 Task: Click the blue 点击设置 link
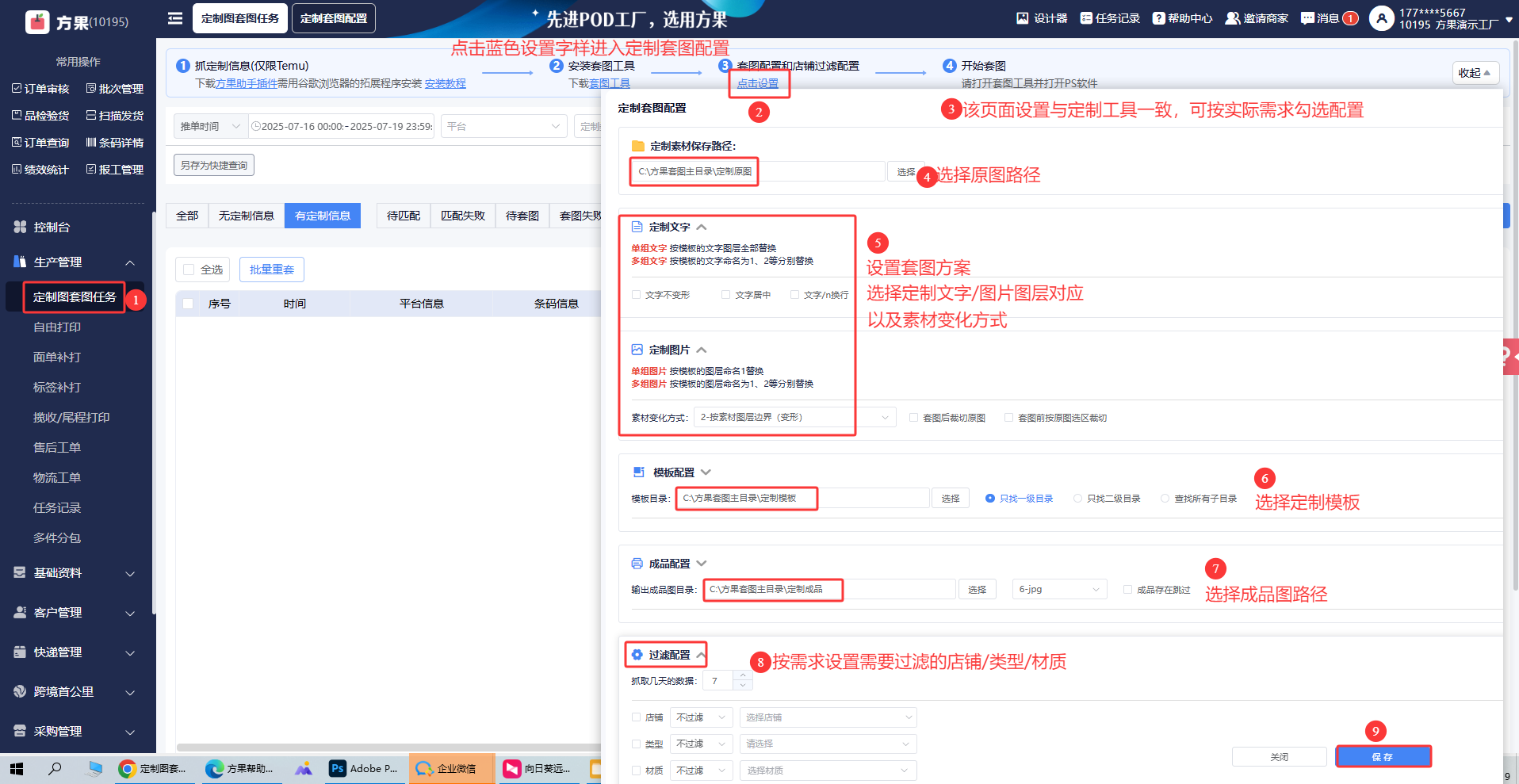tap(758, 83)
